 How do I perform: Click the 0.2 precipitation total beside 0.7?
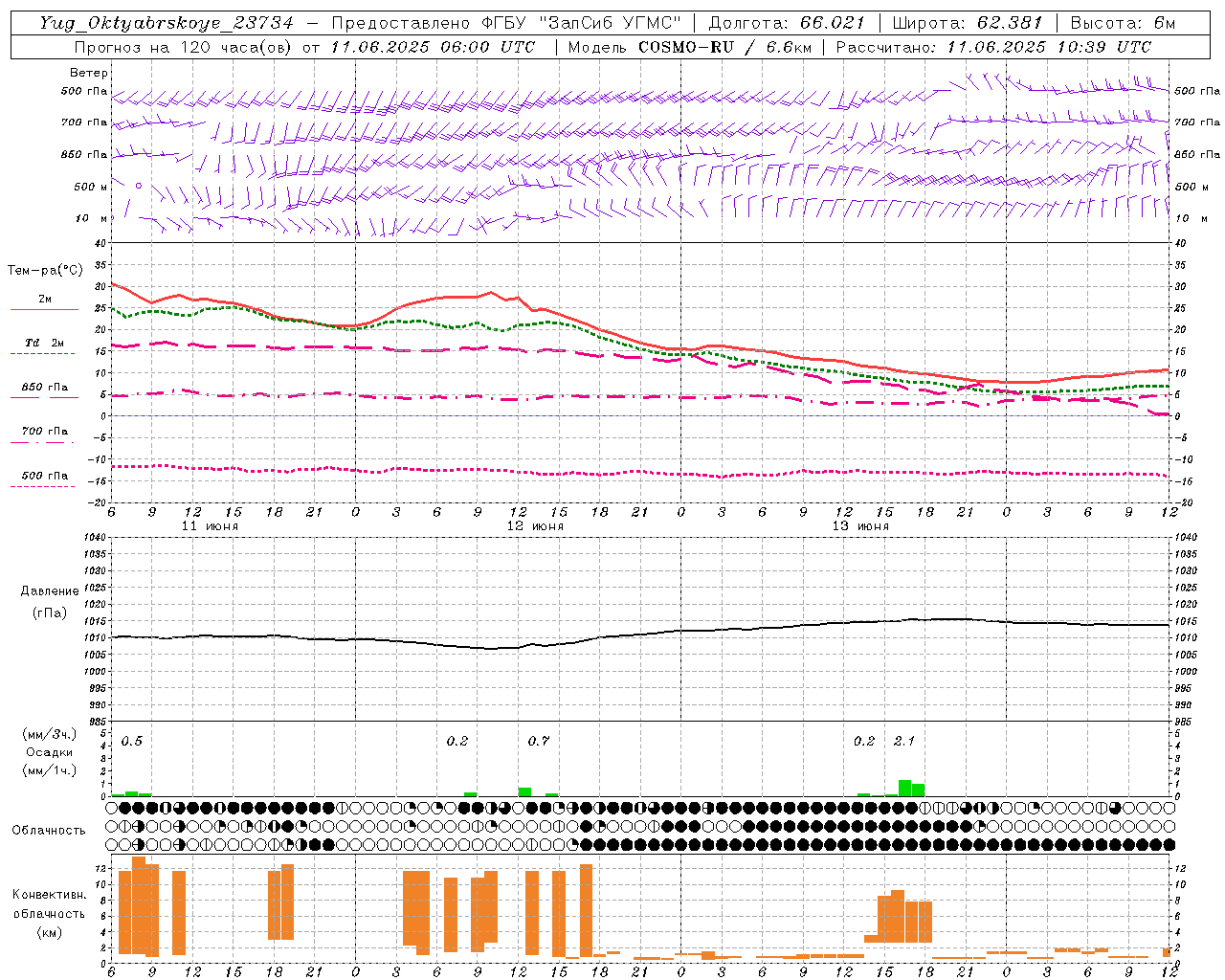click(x=457, y=742)
